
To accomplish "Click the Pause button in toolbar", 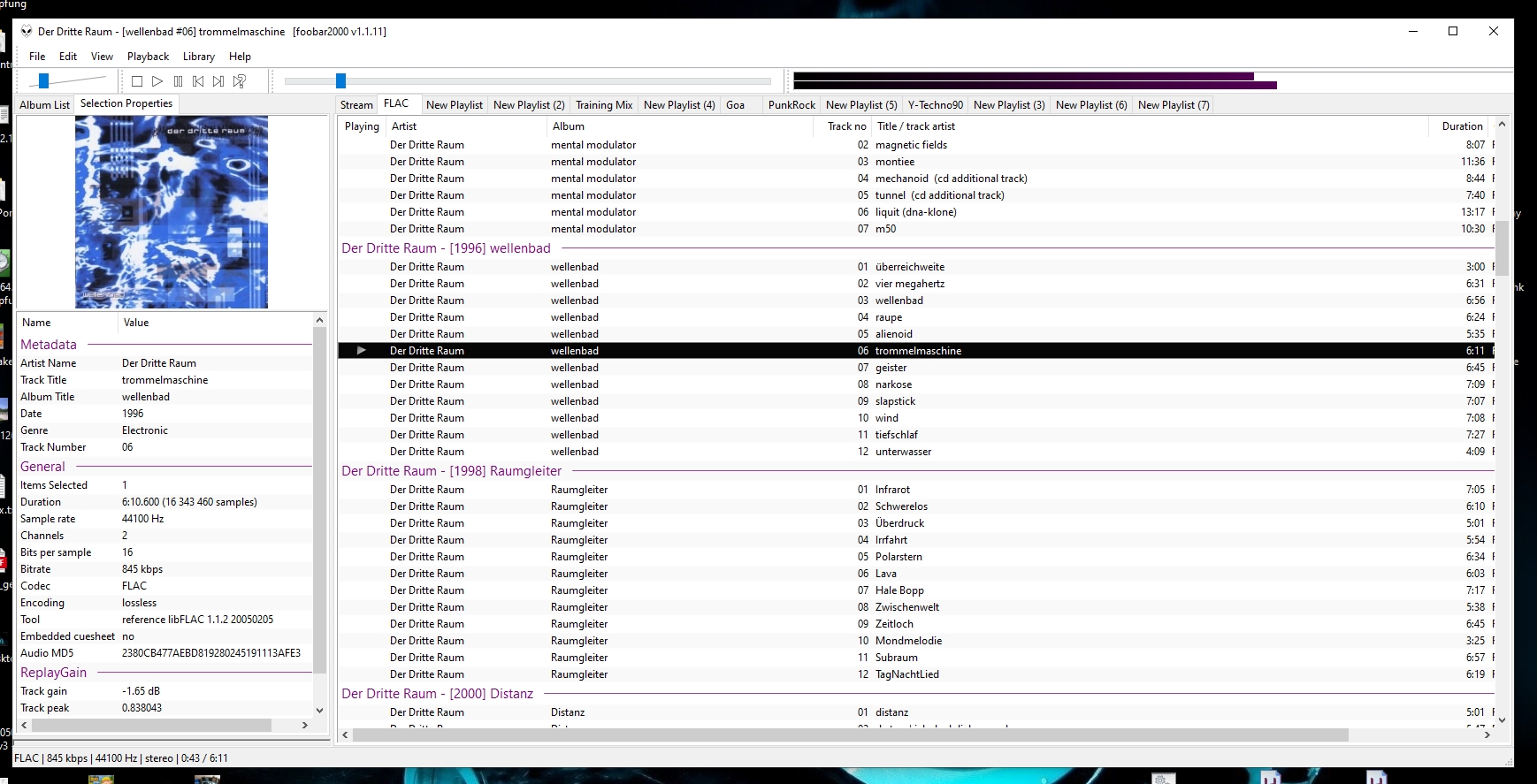I will pyautogui.click(x=178, y=81).
